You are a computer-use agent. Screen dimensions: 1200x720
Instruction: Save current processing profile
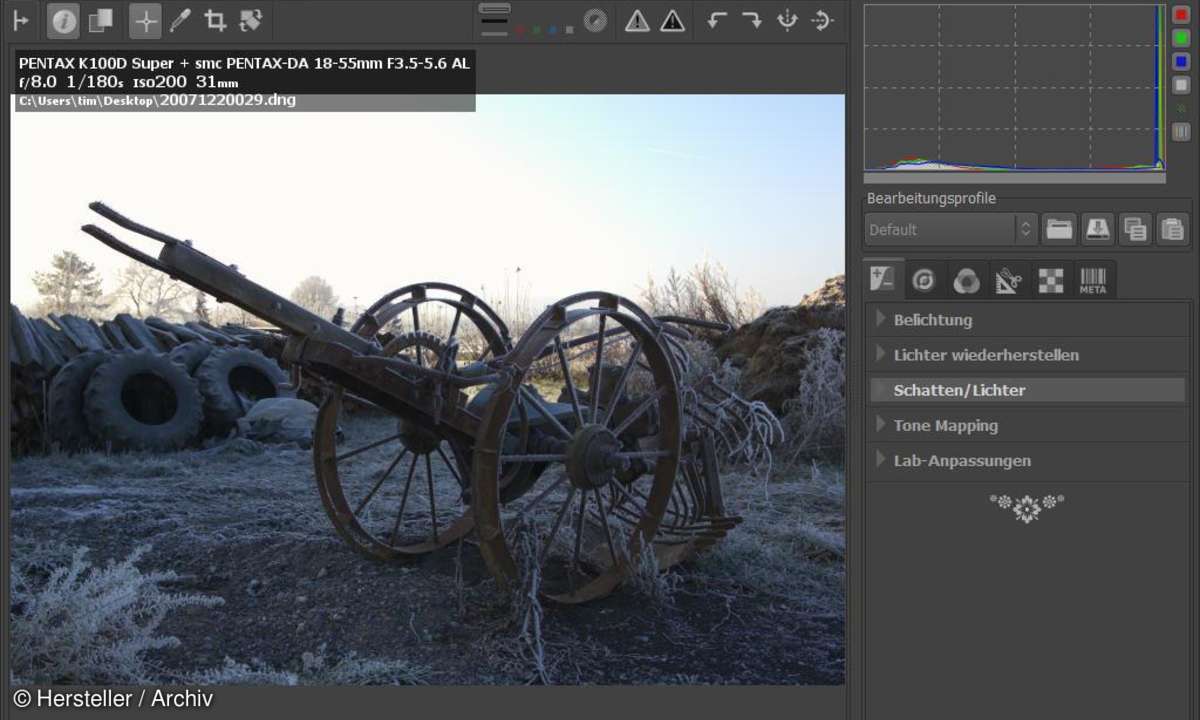[x=1098, y=229]
